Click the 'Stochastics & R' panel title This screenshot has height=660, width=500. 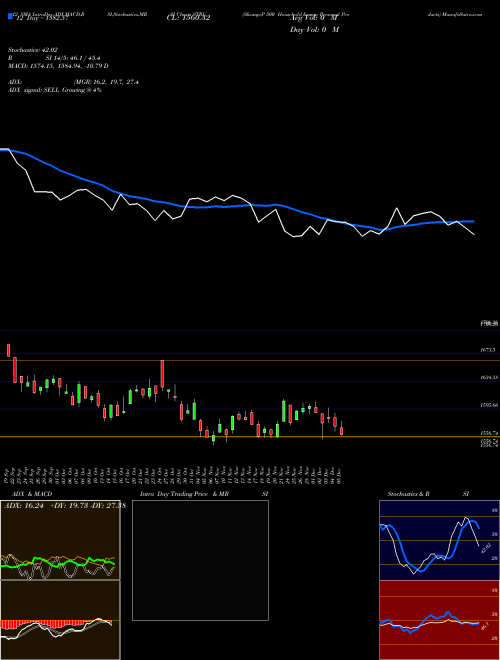click(x=409, y=494)
